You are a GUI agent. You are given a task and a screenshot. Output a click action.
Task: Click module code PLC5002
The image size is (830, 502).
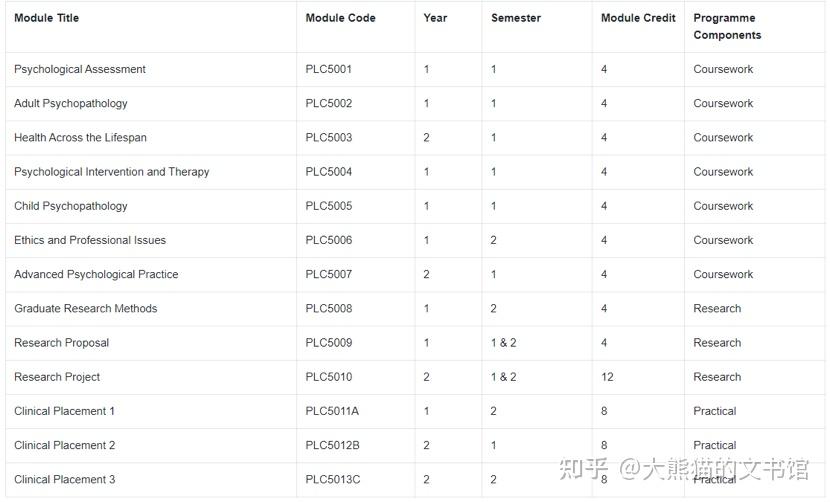pos(329,103)
